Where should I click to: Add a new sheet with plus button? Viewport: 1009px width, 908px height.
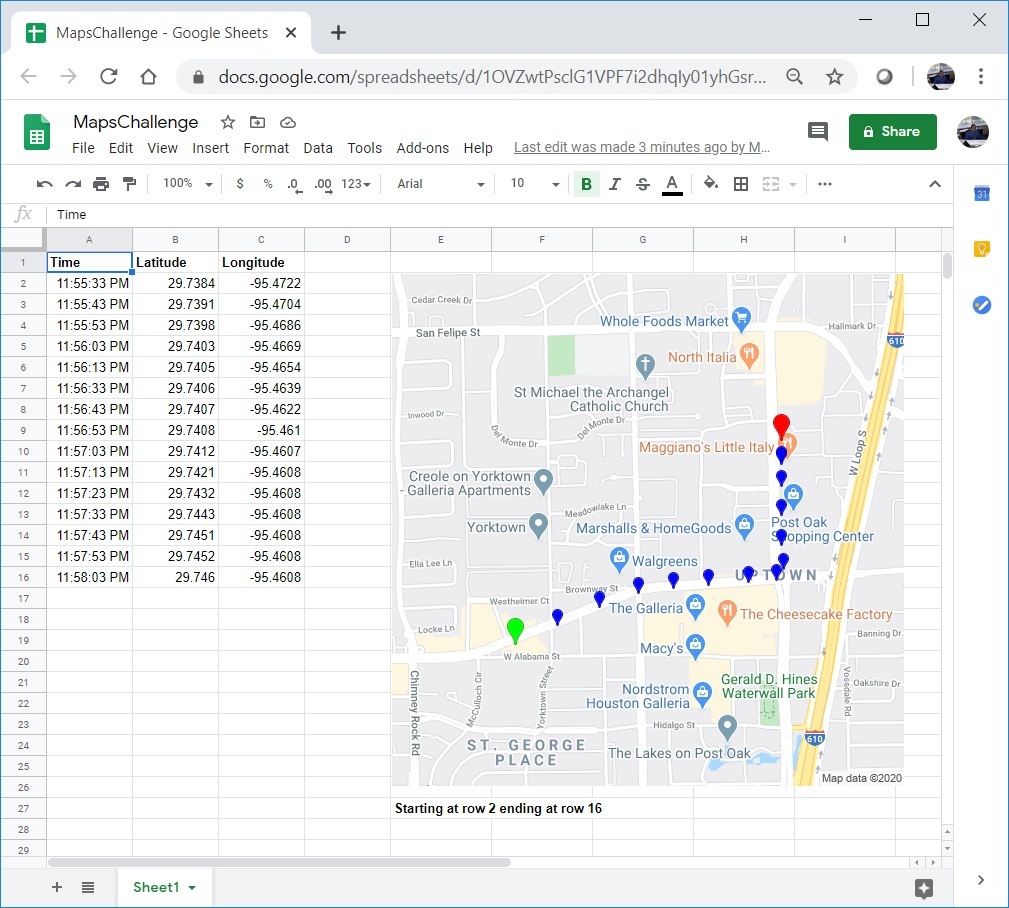click(57, 887)
